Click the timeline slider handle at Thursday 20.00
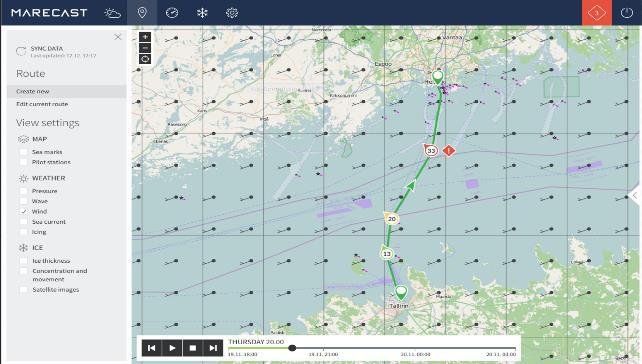Screen dimensions: 642x364 (x=292, y=348)
